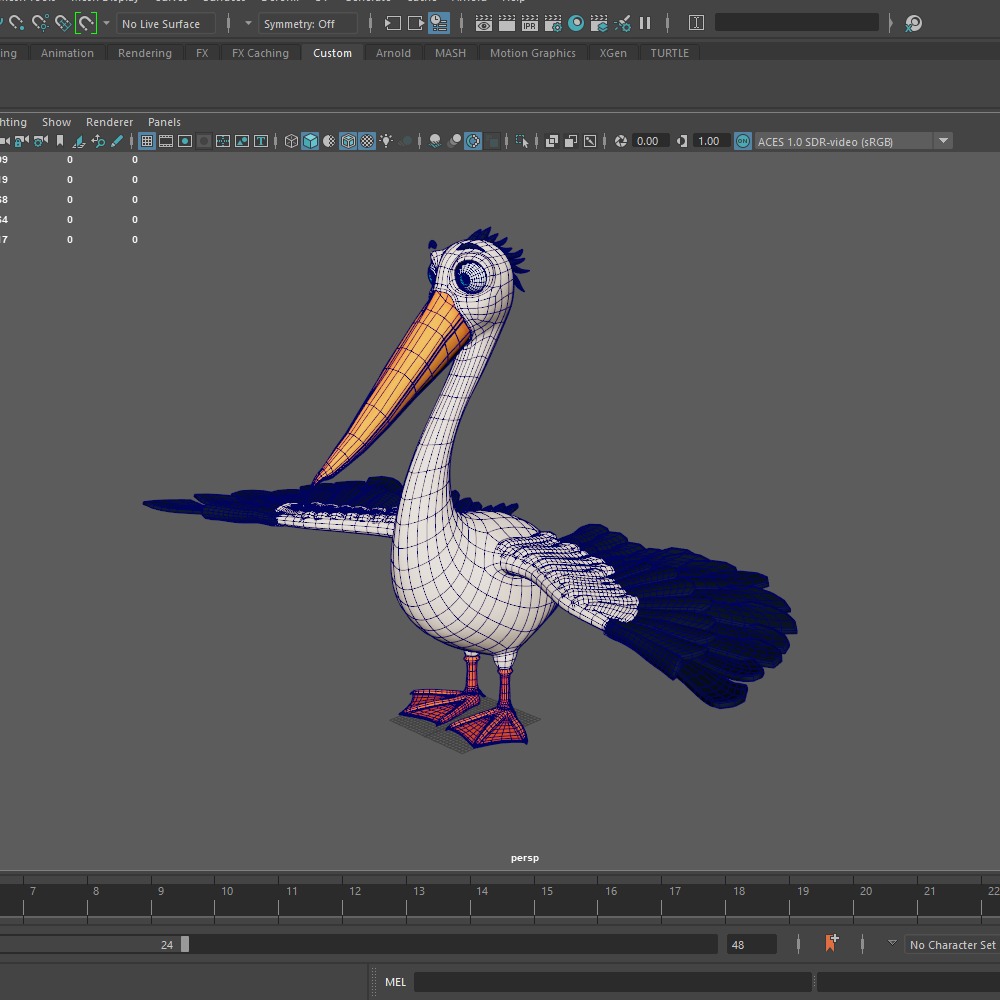The height and width of the screenshot is (1000, 1000).
Task: Switch to the XGen shelf tab
Action: tap(613, 53)
